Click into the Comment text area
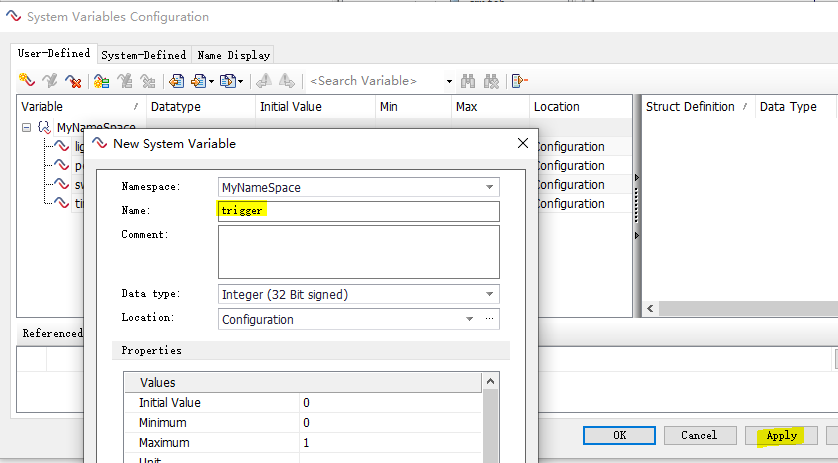Screen dimensions: 838x463 pos(359,252)
